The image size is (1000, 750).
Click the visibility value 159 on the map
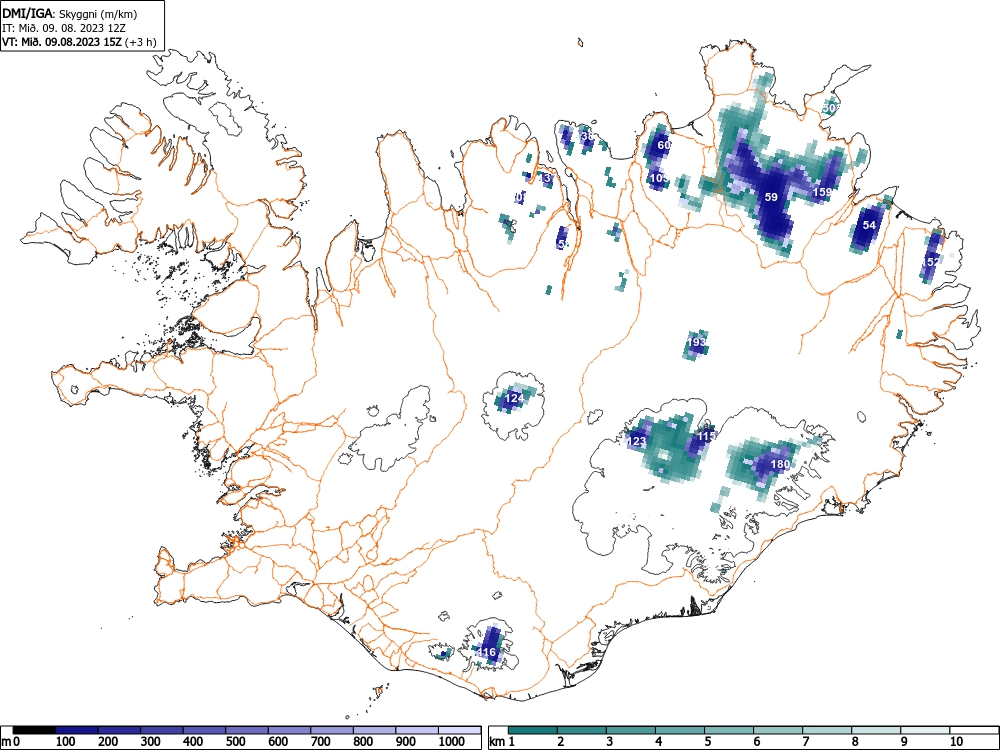pos(822,192)
